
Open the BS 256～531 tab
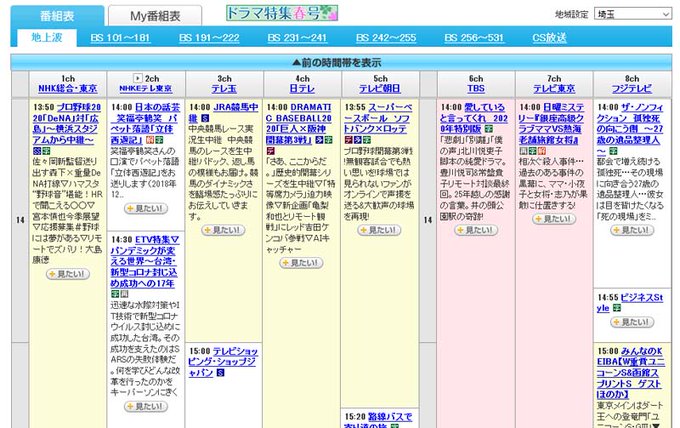click(474, 38)
